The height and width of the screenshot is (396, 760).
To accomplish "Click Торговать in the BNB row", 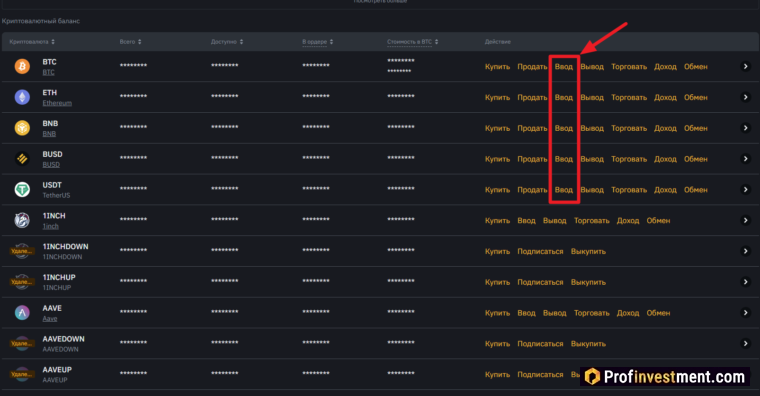I will click(x=629, y=128).
